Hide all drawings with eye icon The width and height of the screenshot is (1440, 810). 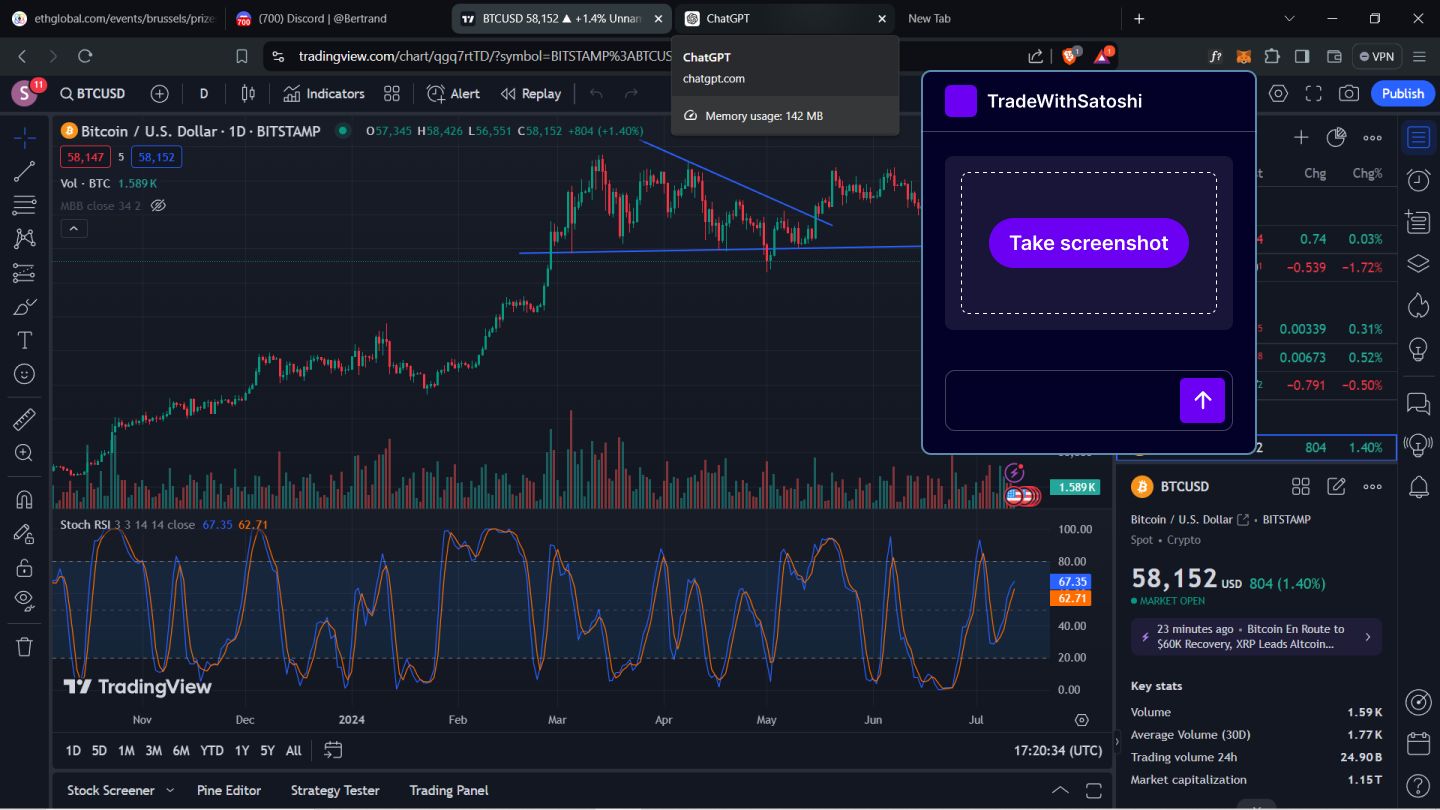[25, 600]
